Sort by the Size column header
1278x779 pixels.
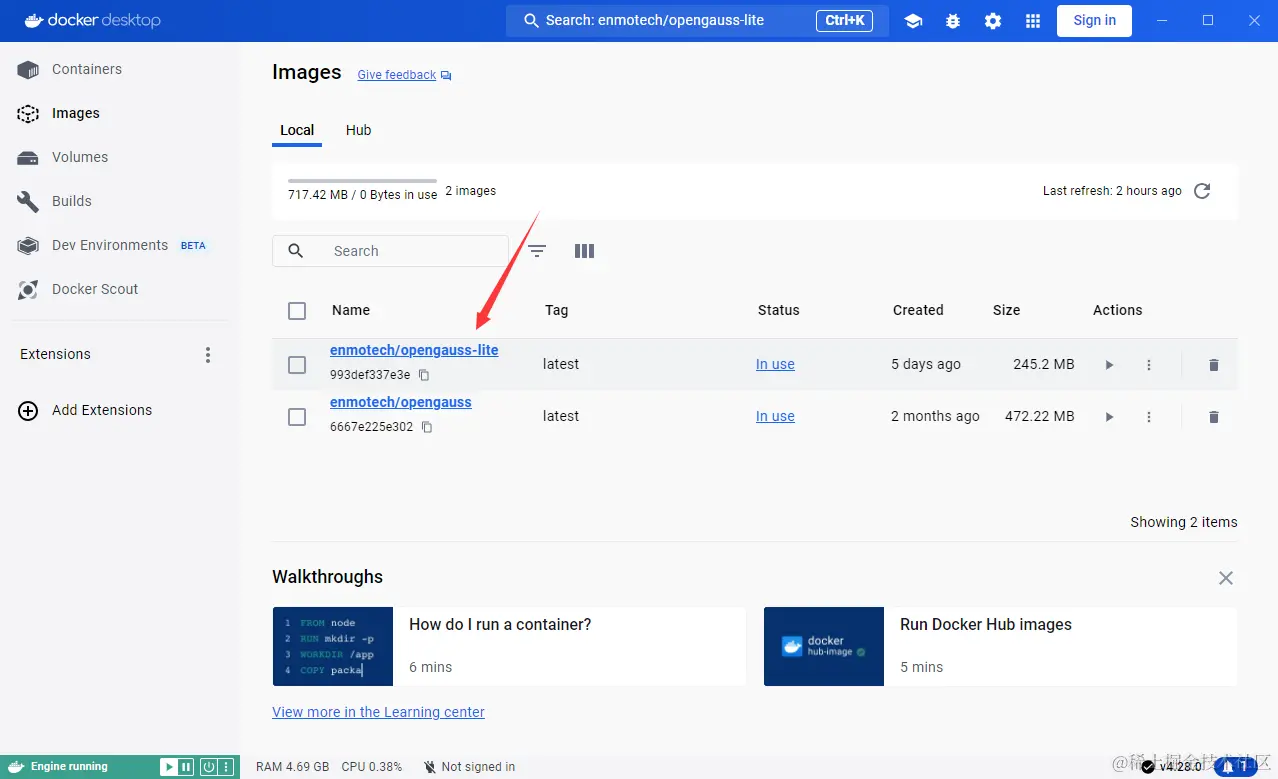click(x=1006, y=310)
